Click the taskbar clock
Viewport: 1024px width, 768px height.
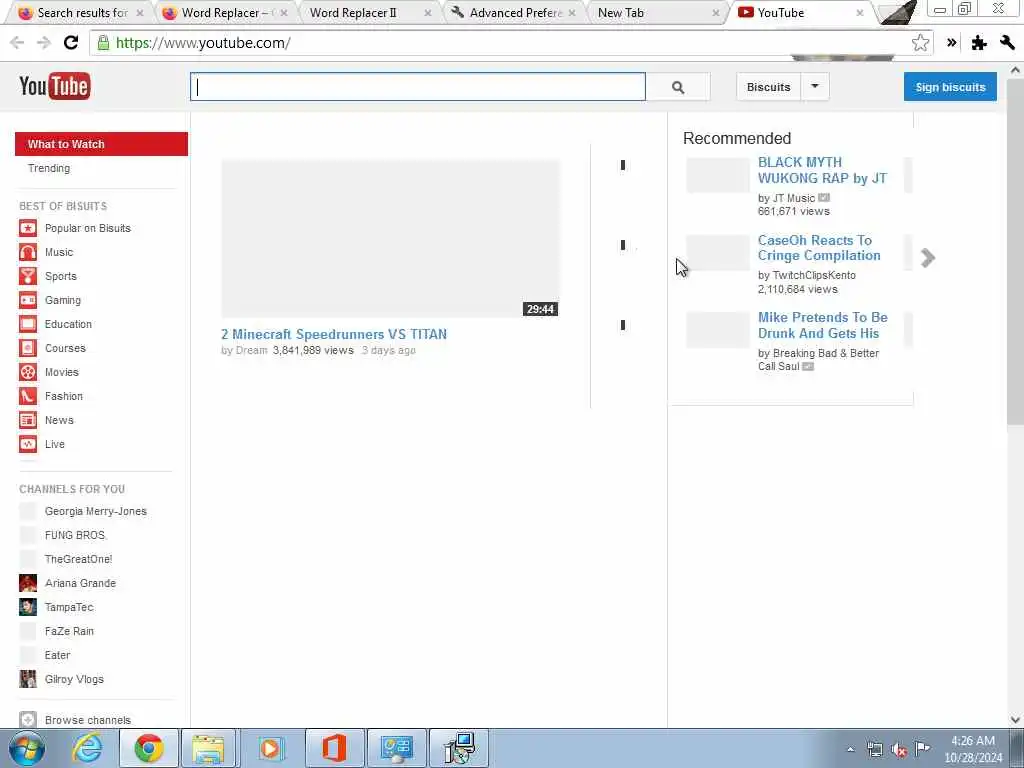coord(973,749)
